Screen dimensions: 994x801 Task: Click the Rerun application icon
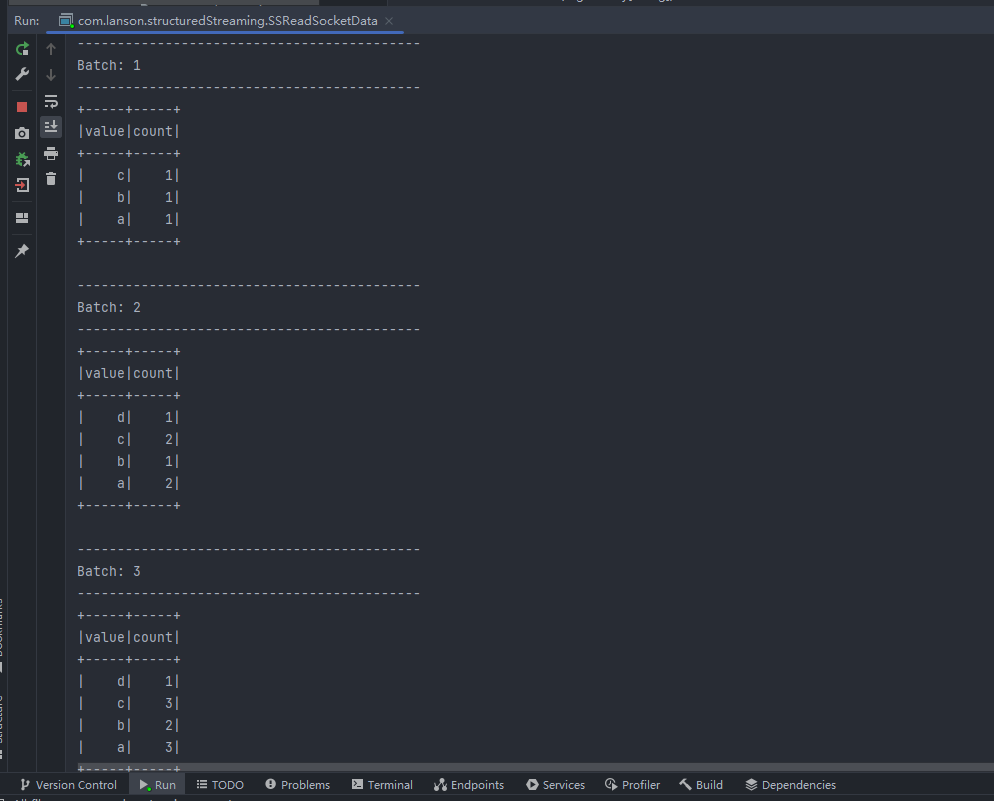(x=22, y=49)
